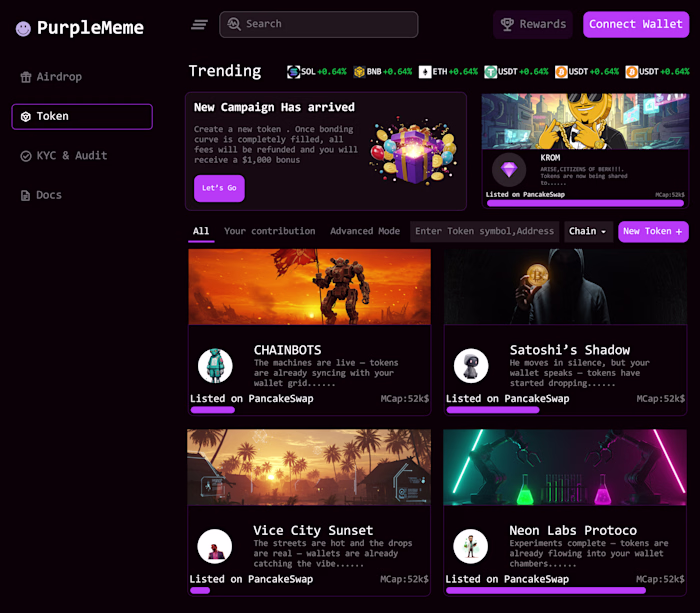The width and height of the screenshot is (700, 613).
Task: Click the PurpleMeme brand name
Action: click(90, 28)
